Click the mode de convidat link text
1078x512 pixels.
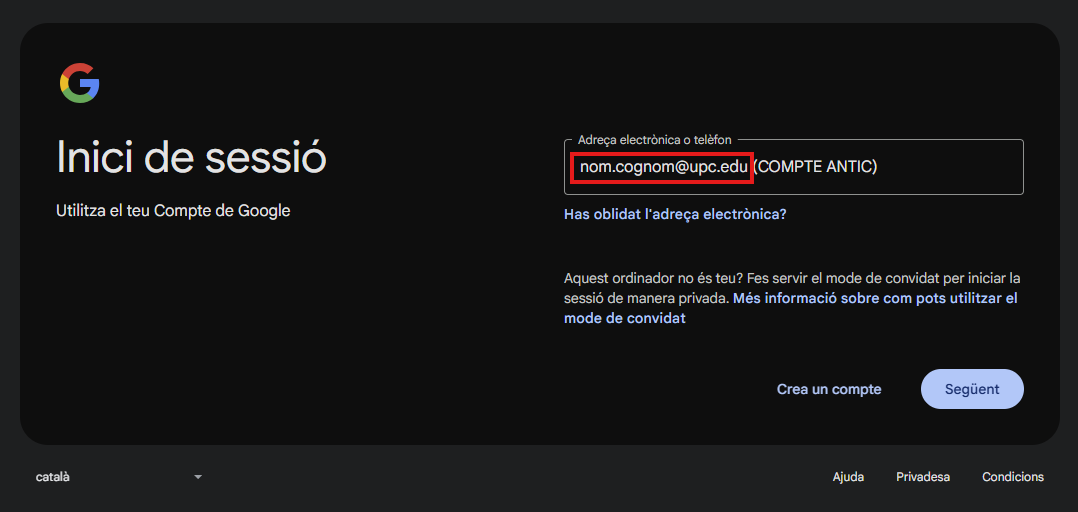coord(625,318)
